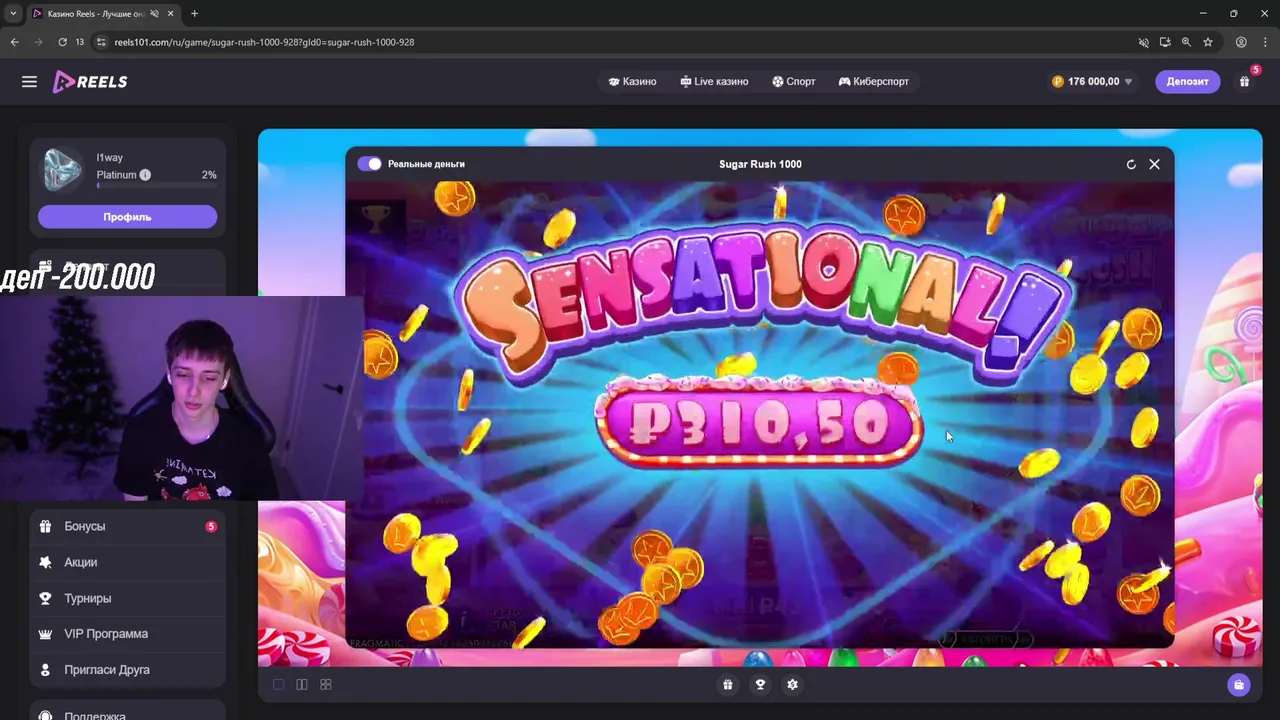Select the single game view layout
1280x720 pixels.
coord(278,685)
